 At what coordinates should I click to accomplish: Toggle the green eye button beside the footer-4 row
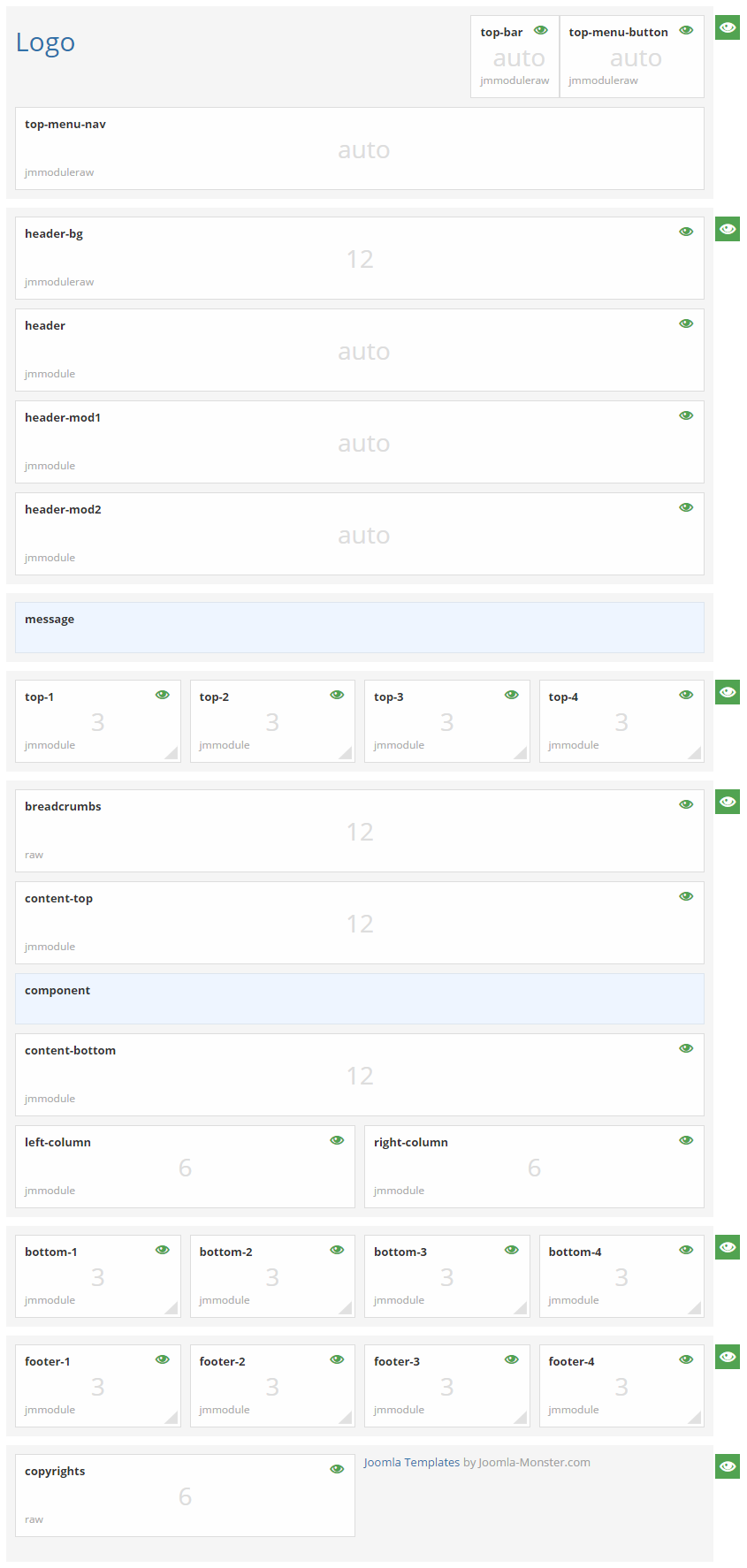[727, 1357]
